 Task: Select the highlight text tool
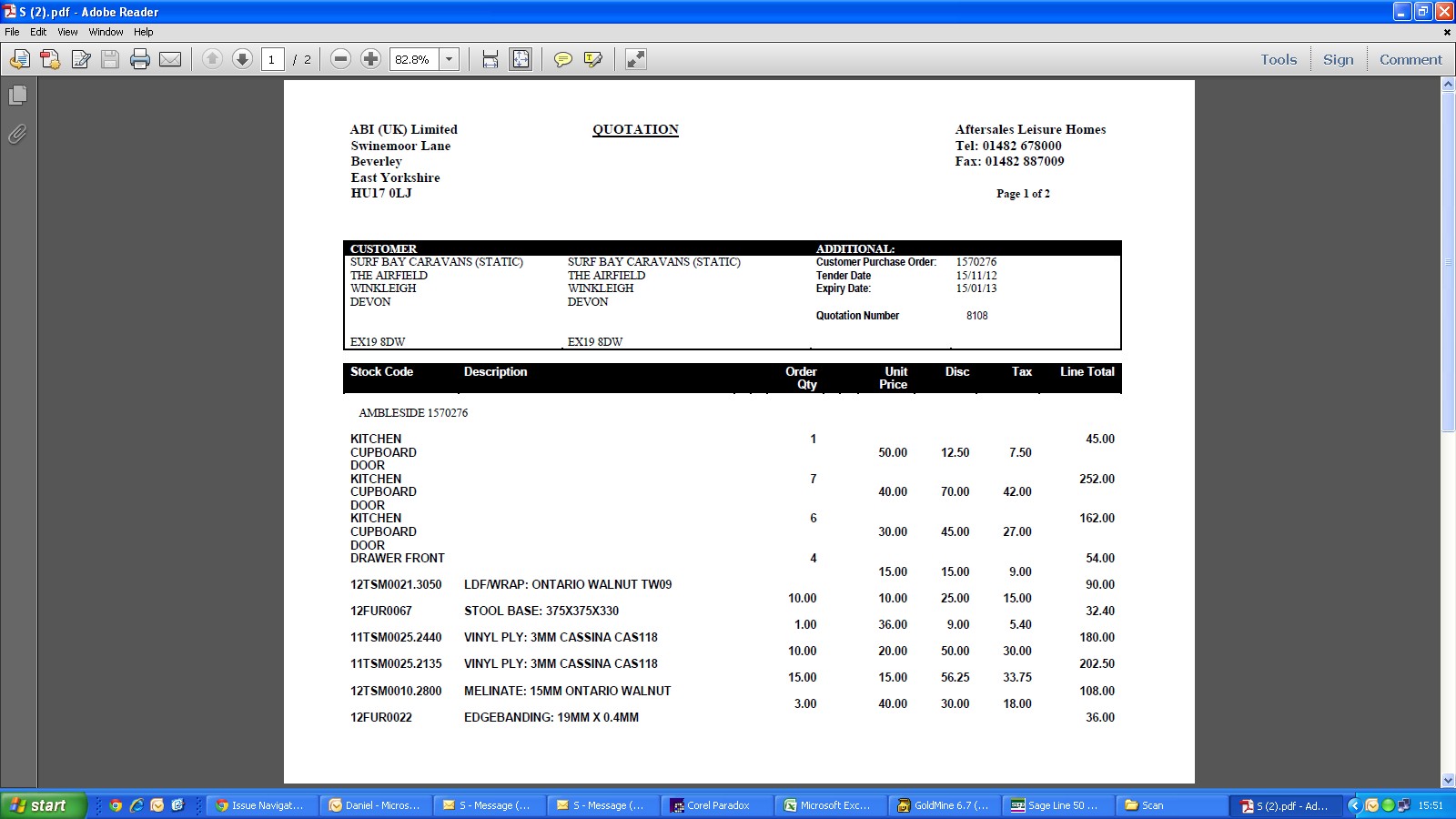coord(593,60)
